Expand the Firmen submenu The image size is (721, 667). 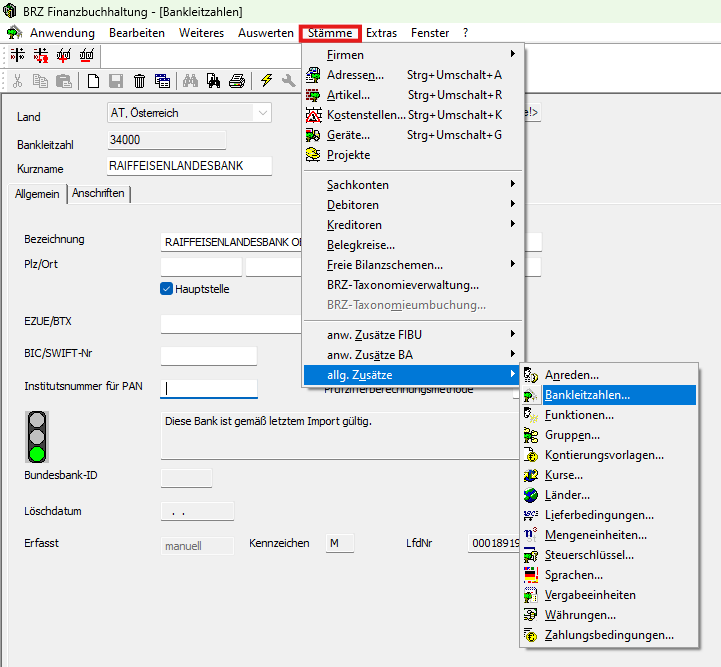(x=413, y=55)
